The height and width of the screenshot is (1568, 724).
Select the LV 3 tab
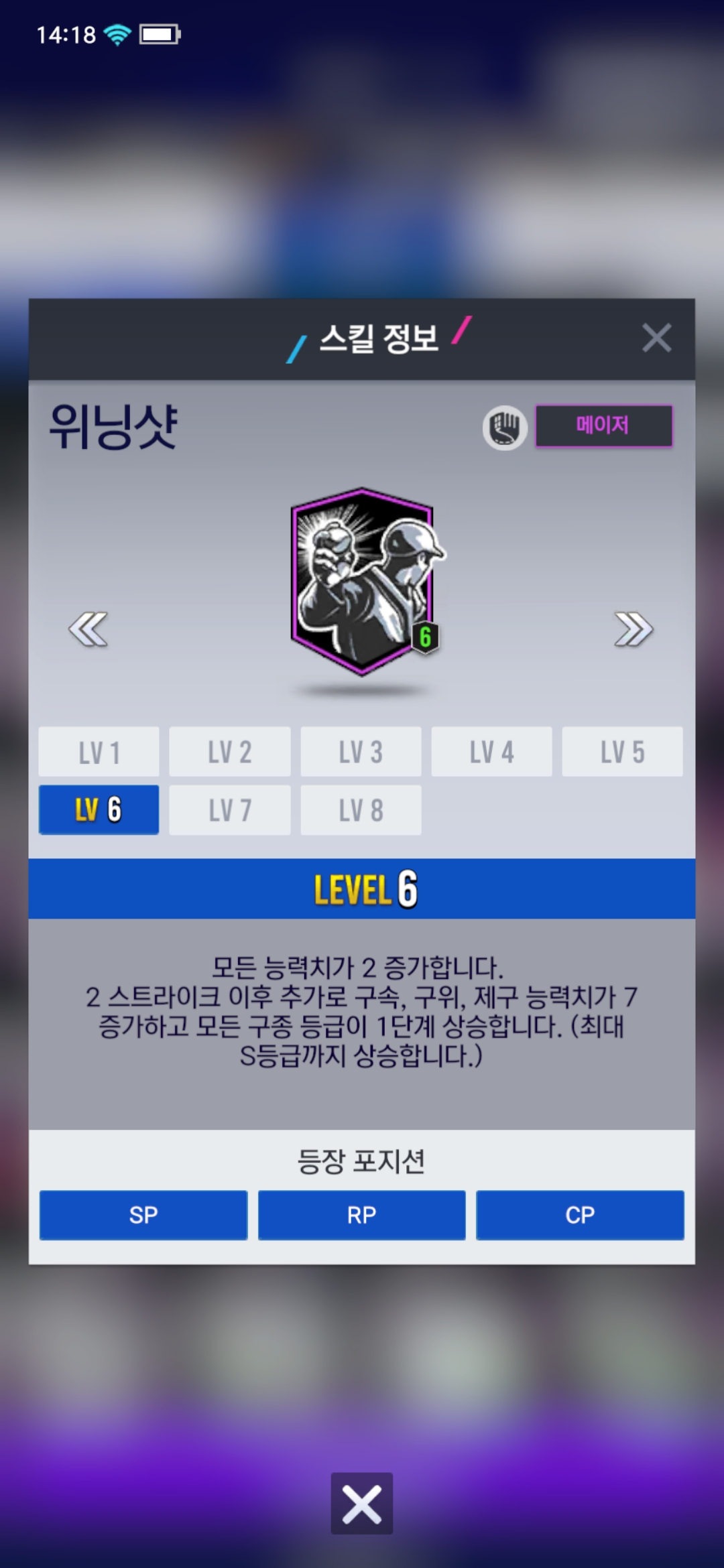tap(361, 752)
